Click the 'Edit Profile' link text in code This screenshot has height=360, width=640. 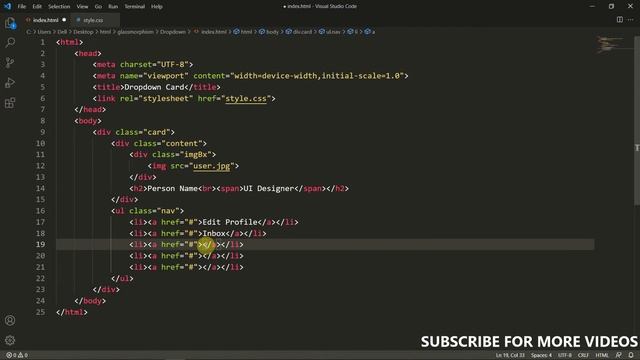[x=230, y=222]
